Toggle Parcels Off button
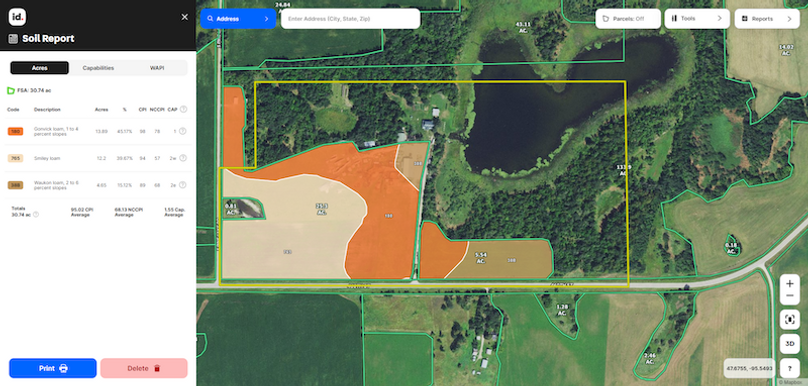Image resolution: width=808 pixels, height=386 pixels. click(x=628, y=19)
